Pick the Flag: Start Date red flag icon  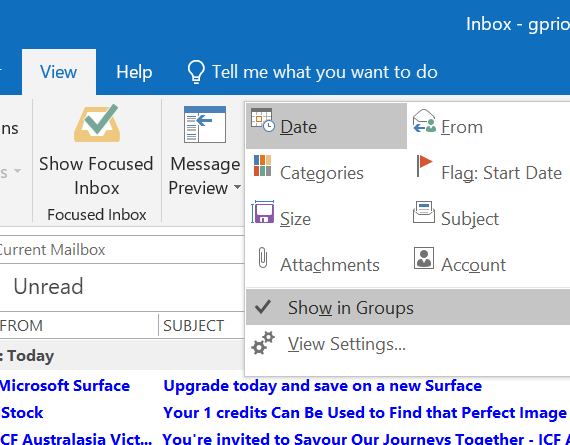(x=424, y=166)
